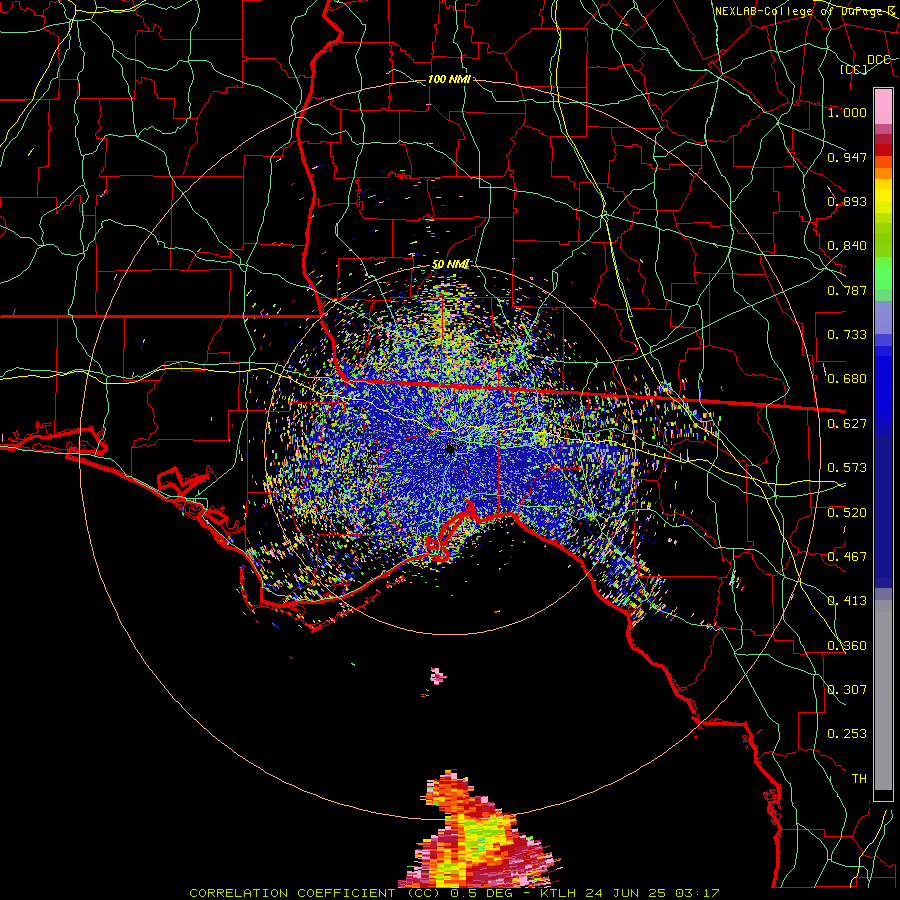Click the 0.893 color scale value

point(847,201)
